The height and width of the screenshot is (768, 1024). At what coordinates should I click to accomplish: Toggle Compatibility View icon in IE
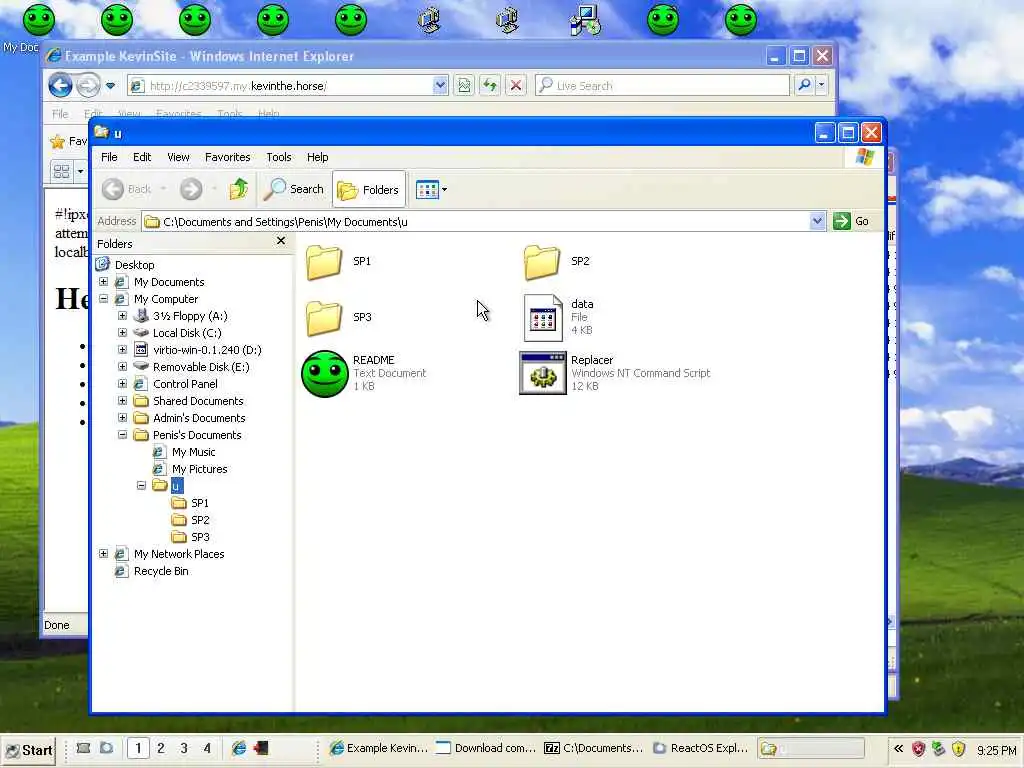point(464,85)
